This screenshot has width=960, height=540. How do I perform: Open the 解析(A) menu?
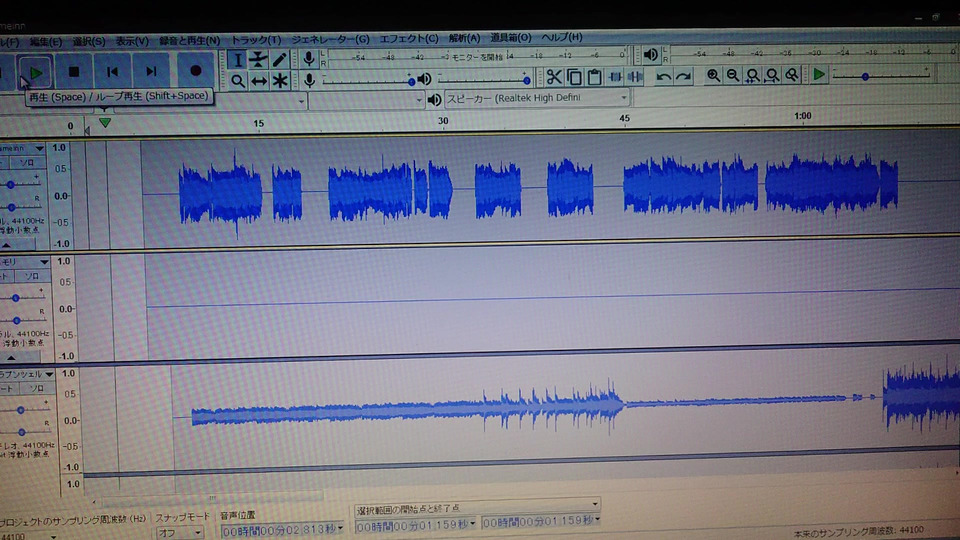(464, 38)
